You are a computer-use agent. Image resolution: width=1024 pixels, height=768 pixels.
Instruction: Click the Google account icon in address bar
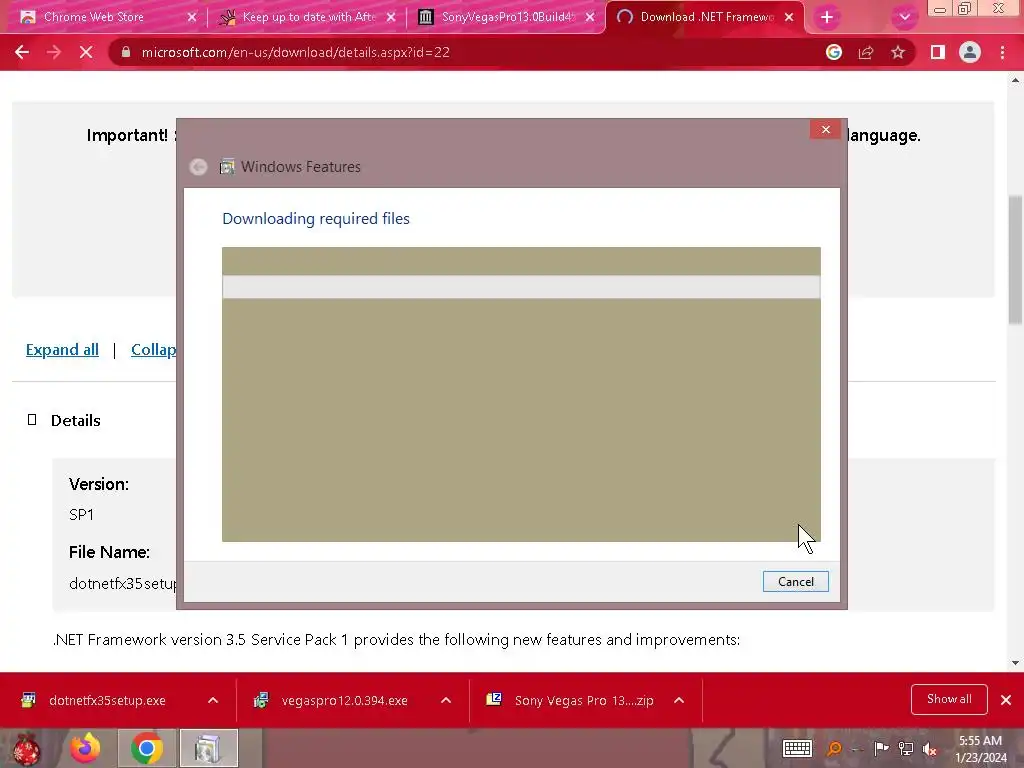(834, 52)
